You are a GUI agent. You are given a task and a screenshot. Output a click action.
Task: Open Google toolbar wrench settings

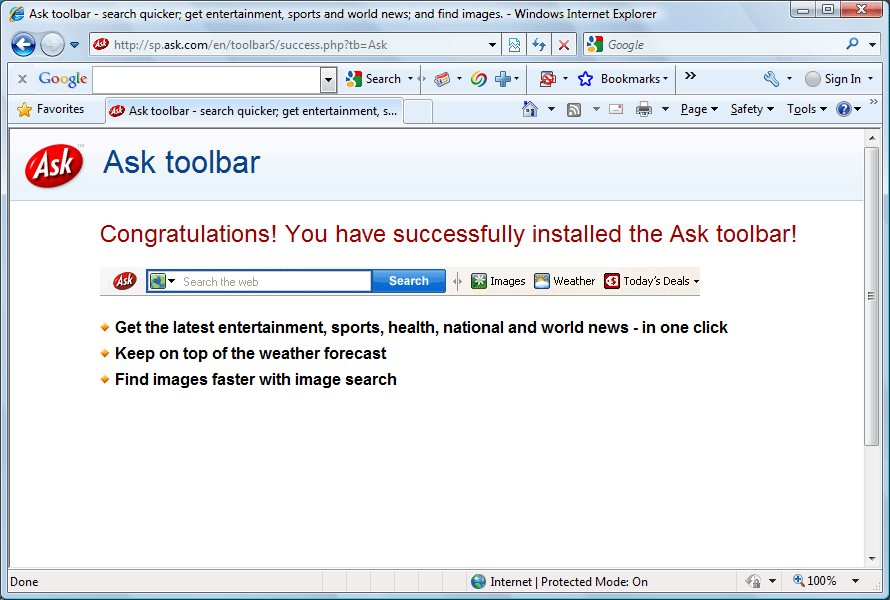pyautogui.click(x=771, y=79)
